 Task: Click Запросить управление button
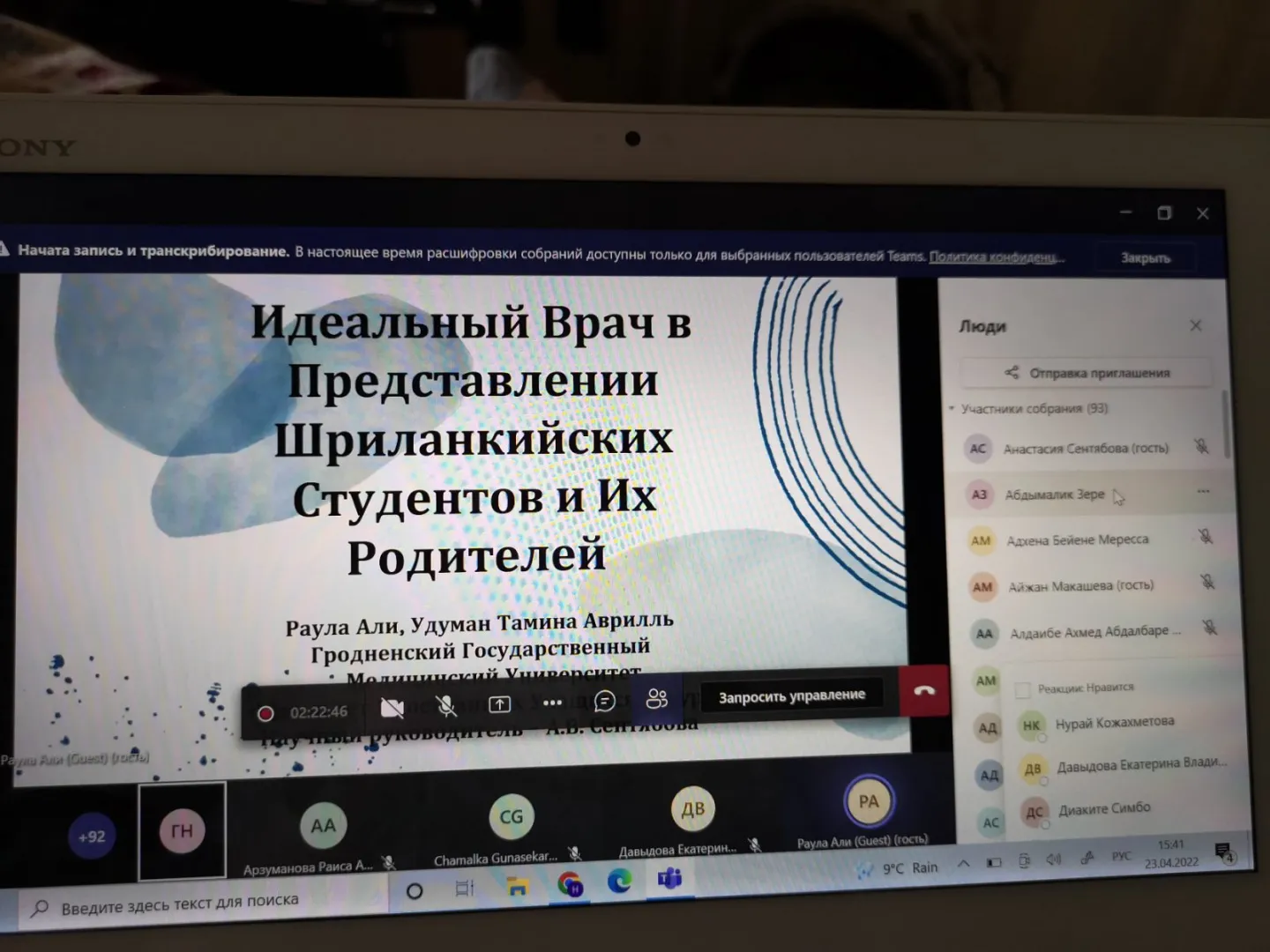coord(792,696)
